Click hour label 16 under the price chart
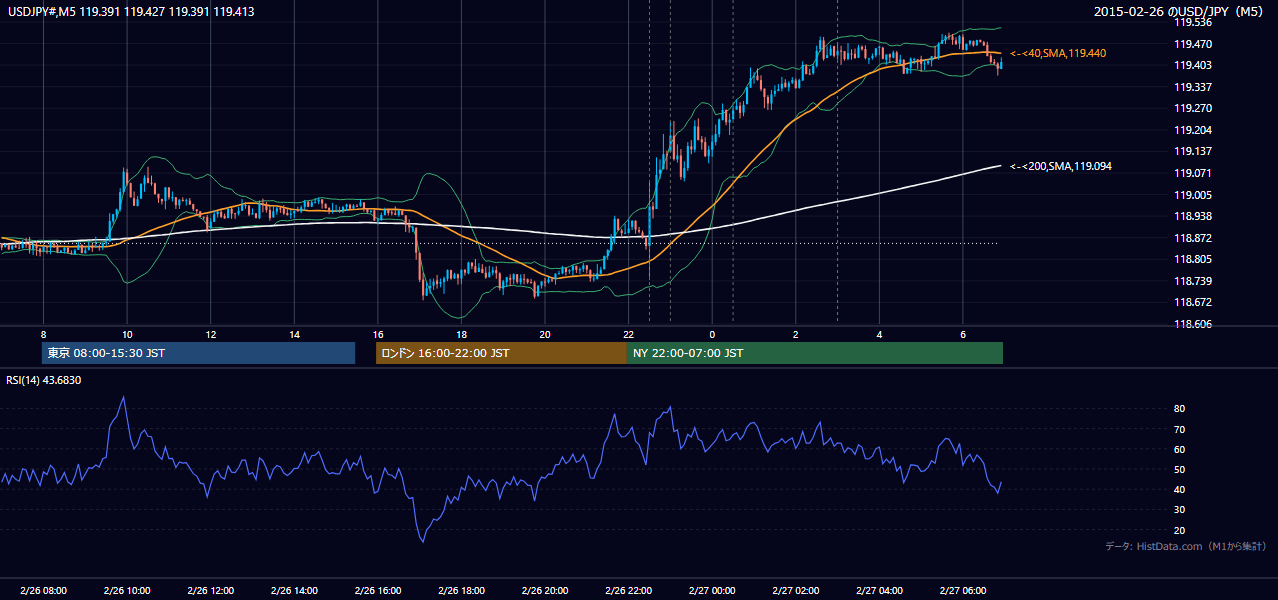This screenshot has width=1278, height=600. click(x=377, y=334)
